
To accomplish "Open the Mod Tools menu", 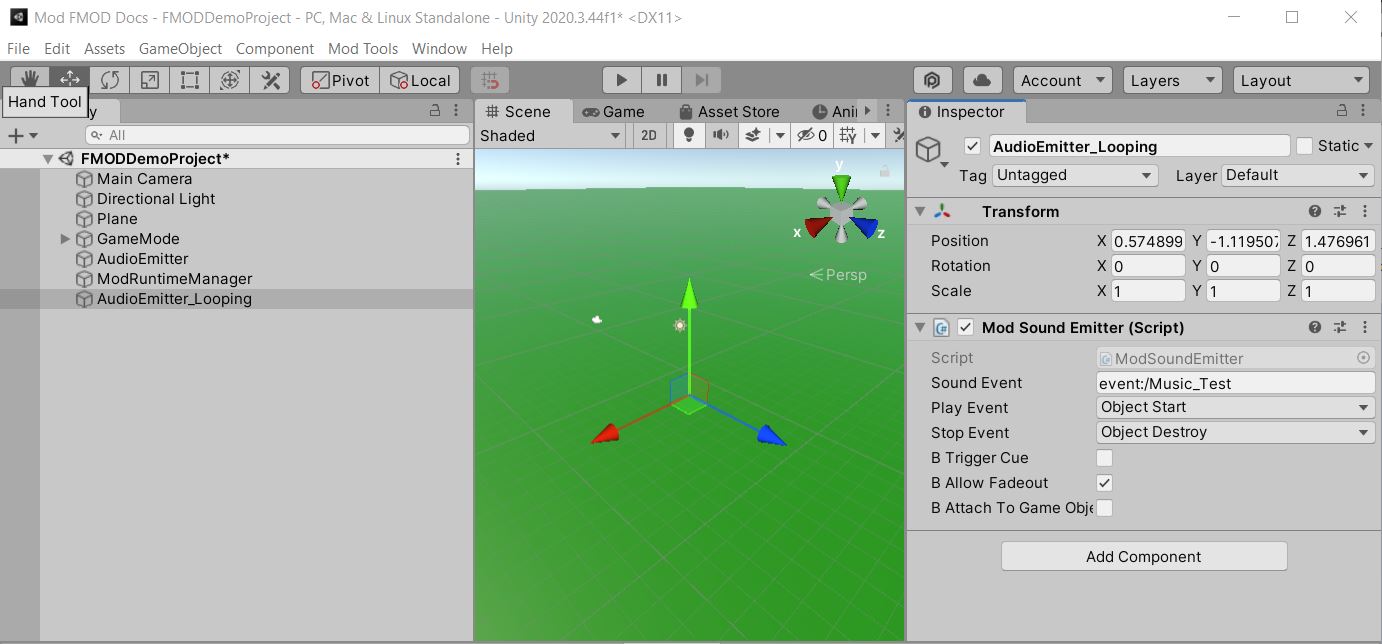I will pyautogui.click(x=363, y=48).
